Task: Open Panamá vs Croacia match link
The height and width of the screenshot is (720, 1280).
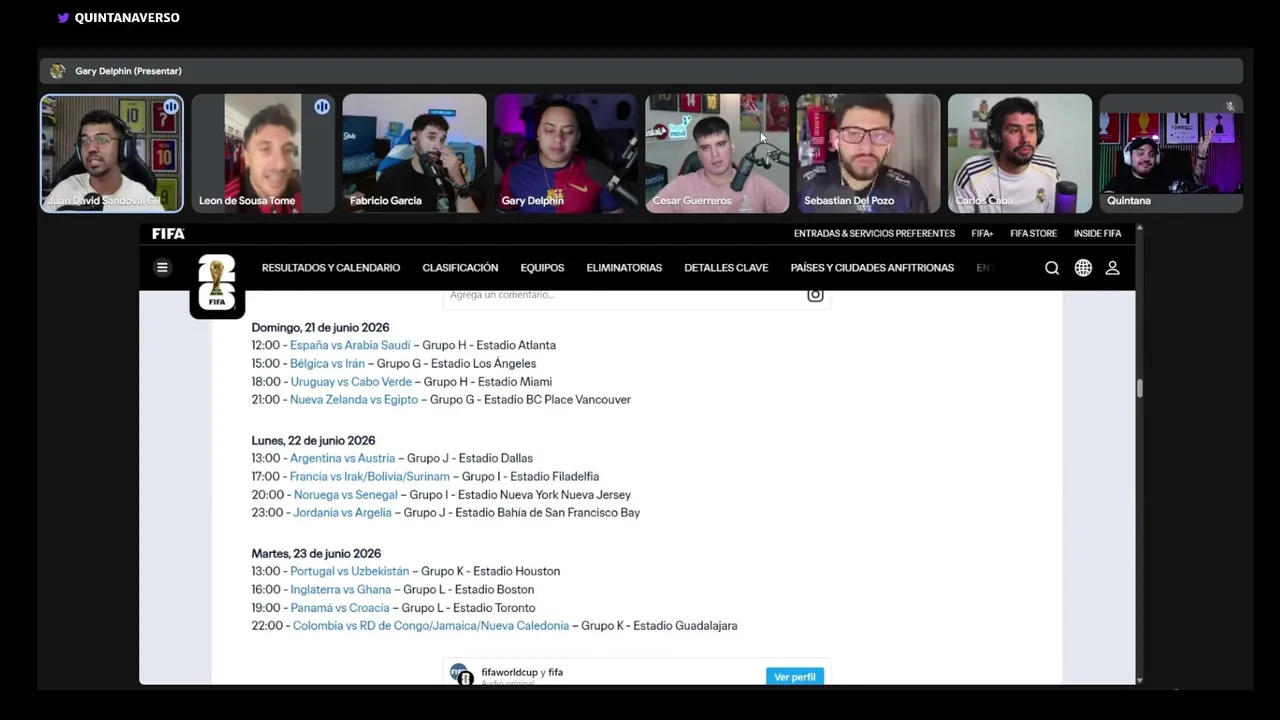Action: pos(340,608)
